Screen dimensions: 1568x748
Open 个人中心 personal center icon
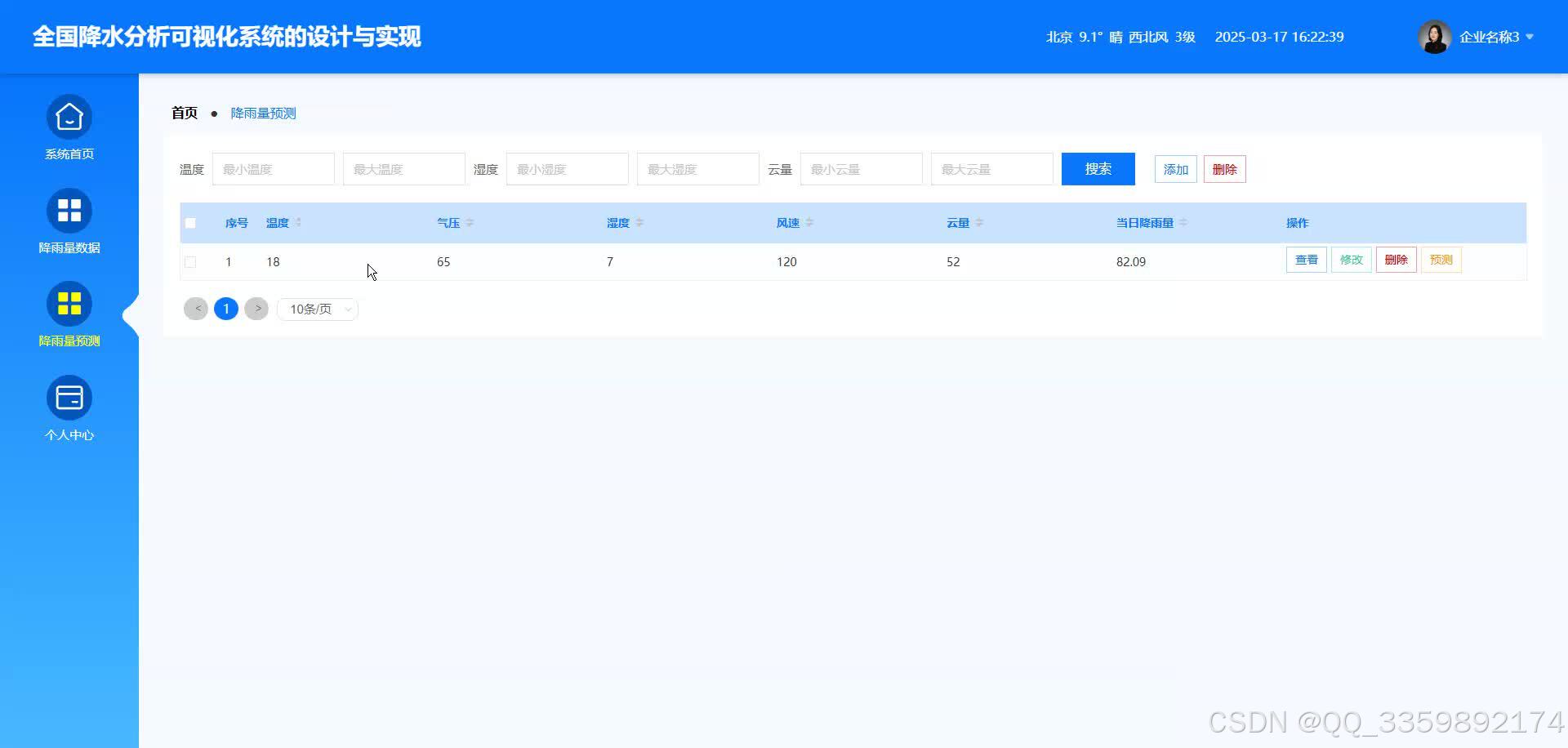coord(69,398)
